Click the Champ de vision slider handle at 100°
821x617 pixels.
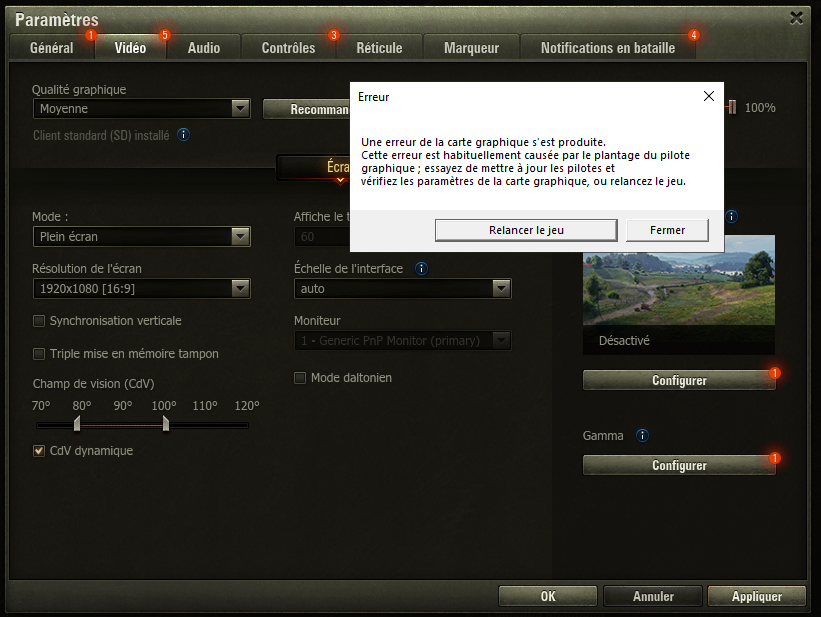(165, 424)
